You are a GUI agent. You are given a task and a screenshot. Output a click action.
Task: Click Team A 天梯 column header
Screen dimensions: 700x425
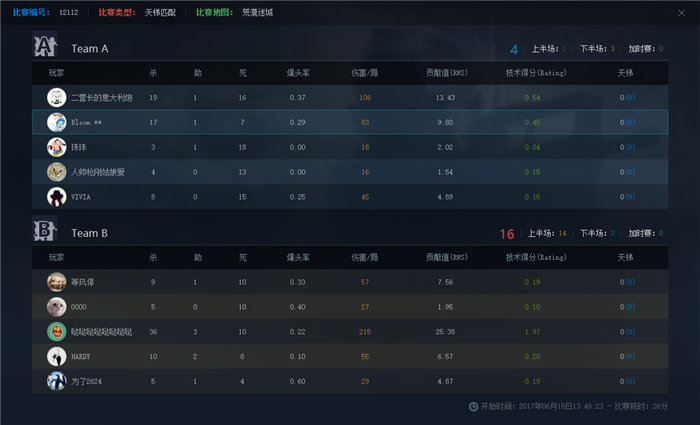pos(626,73)
